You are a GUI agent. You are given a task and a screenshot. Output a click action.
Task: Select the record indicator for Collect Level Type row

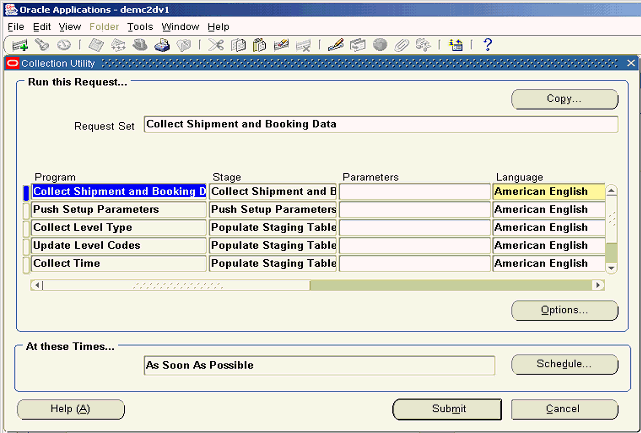click(26, 228)
